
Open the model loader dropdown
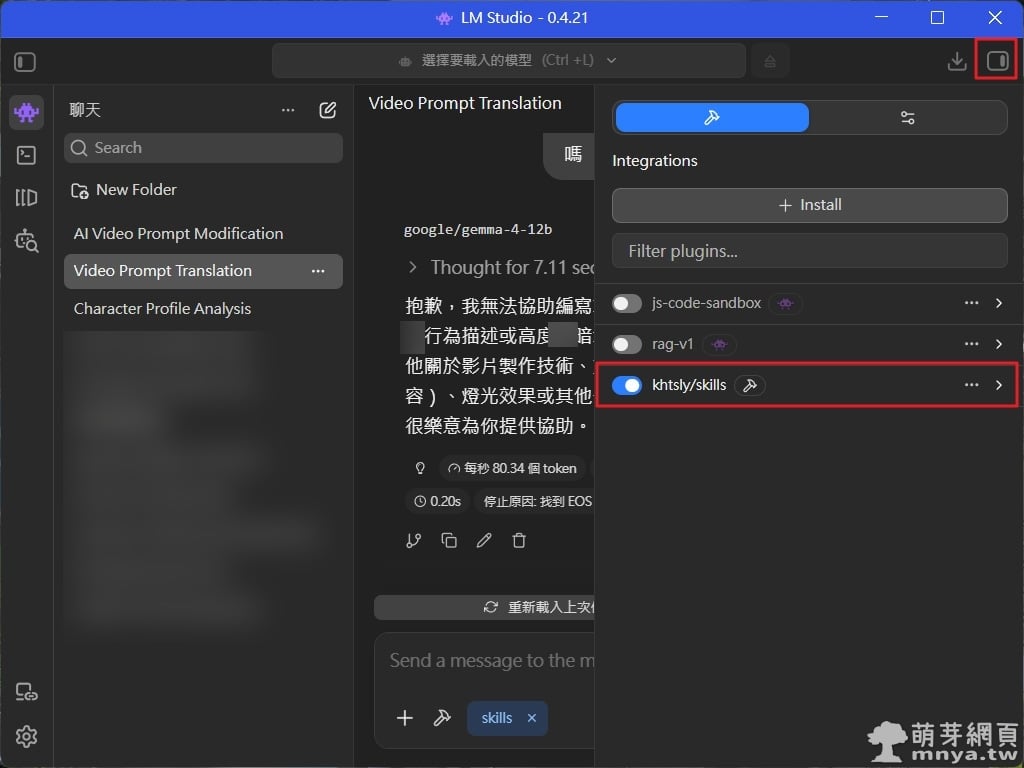click(509, 61)
